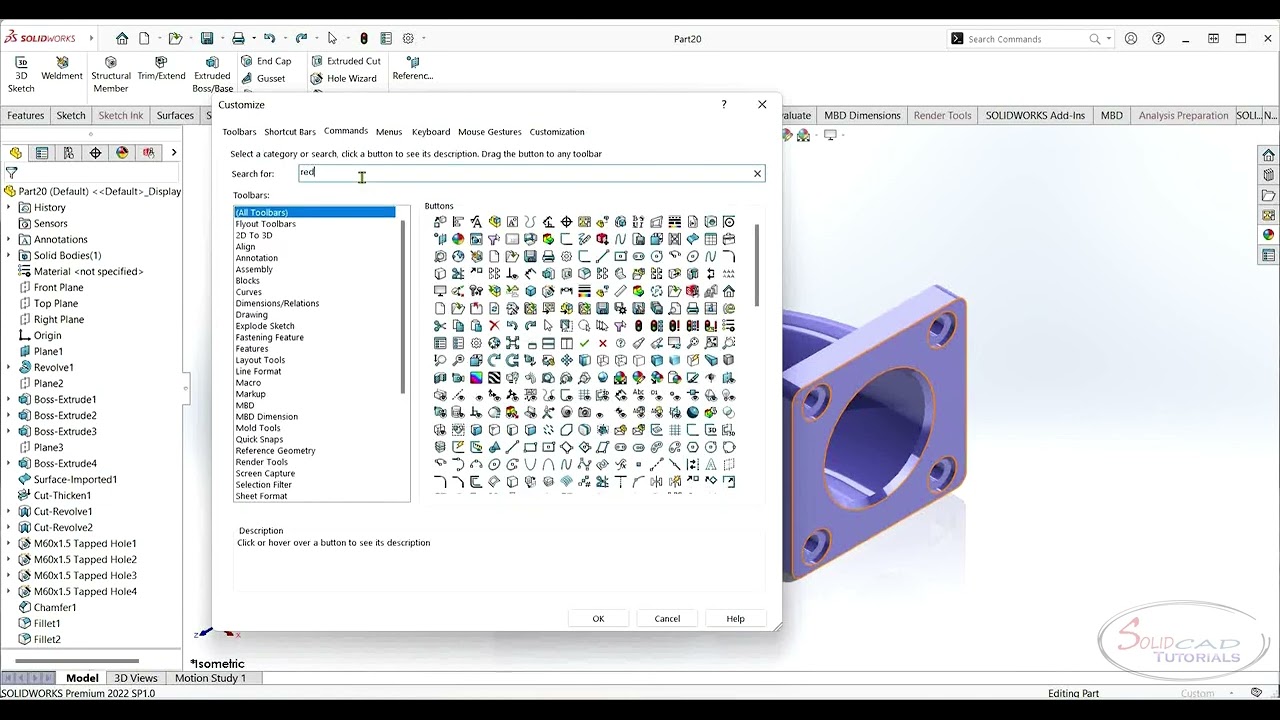Open the Customization tab

click(557, 132)
